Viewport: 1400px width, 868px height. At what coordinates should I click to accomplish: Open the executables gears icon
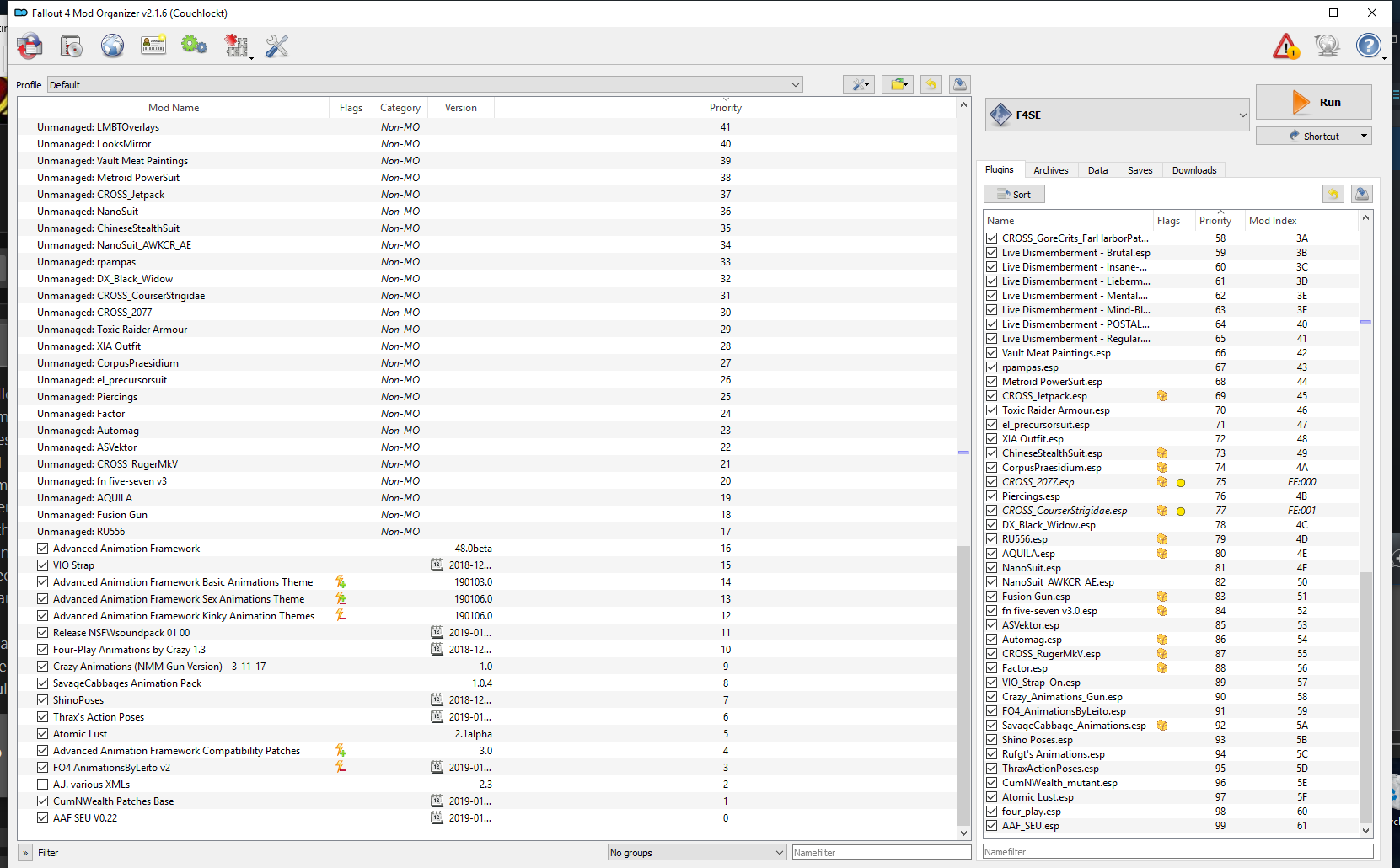(194, 46)
